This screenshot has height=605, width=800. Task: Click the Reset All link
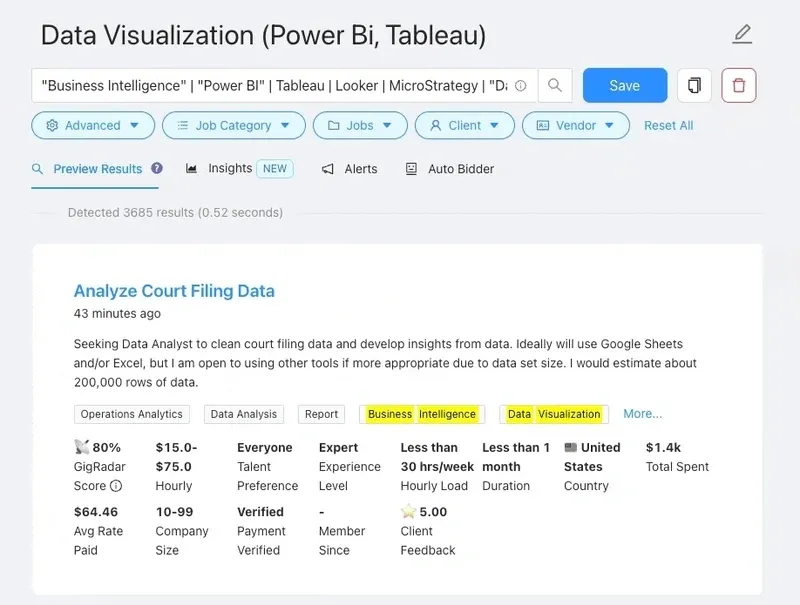pos(668,125)
